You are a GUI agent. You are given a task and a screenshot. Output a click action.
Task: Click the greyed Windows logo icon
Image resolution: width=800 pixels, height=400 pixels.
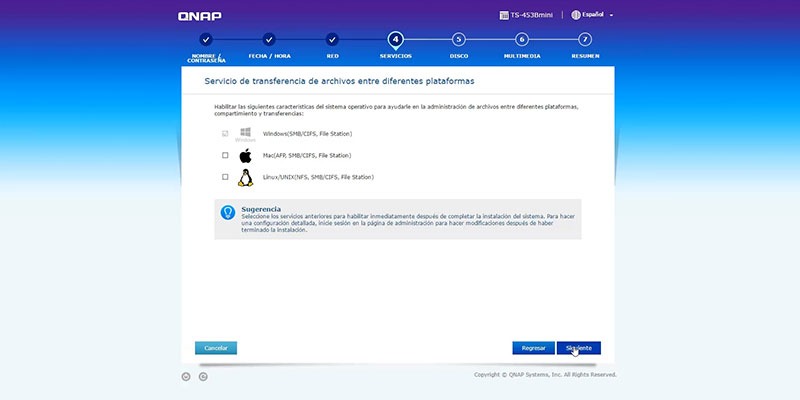coord(245,132)
